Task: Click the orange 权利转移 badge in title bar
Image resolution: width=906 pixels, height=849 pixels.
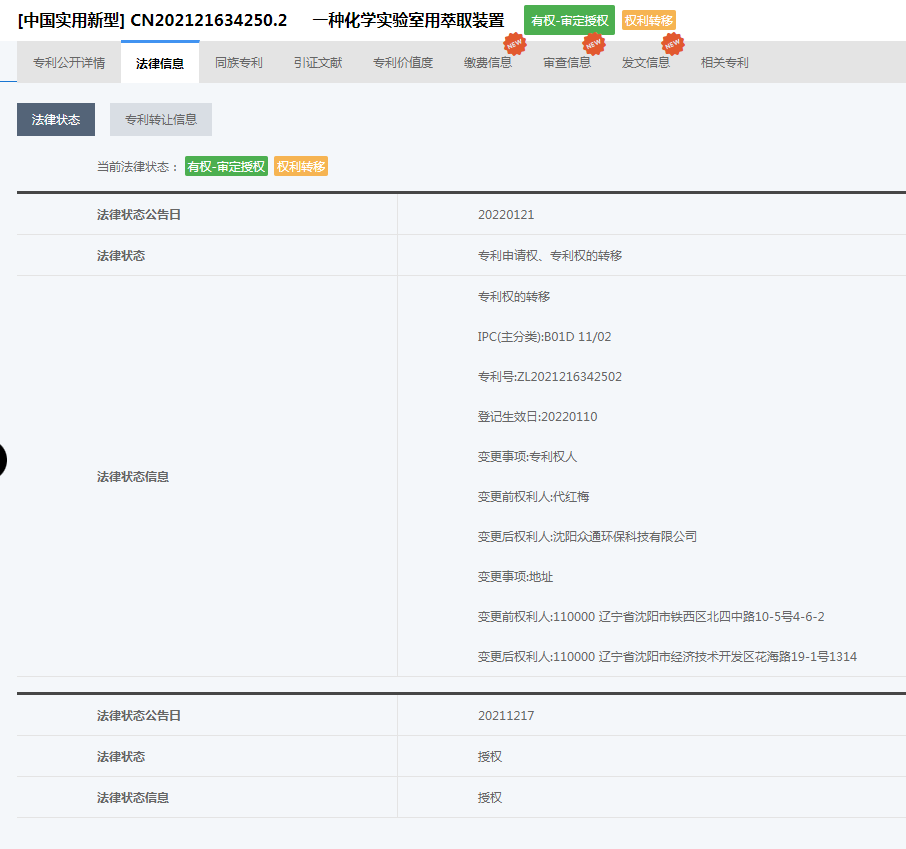Action: [648, 20]
